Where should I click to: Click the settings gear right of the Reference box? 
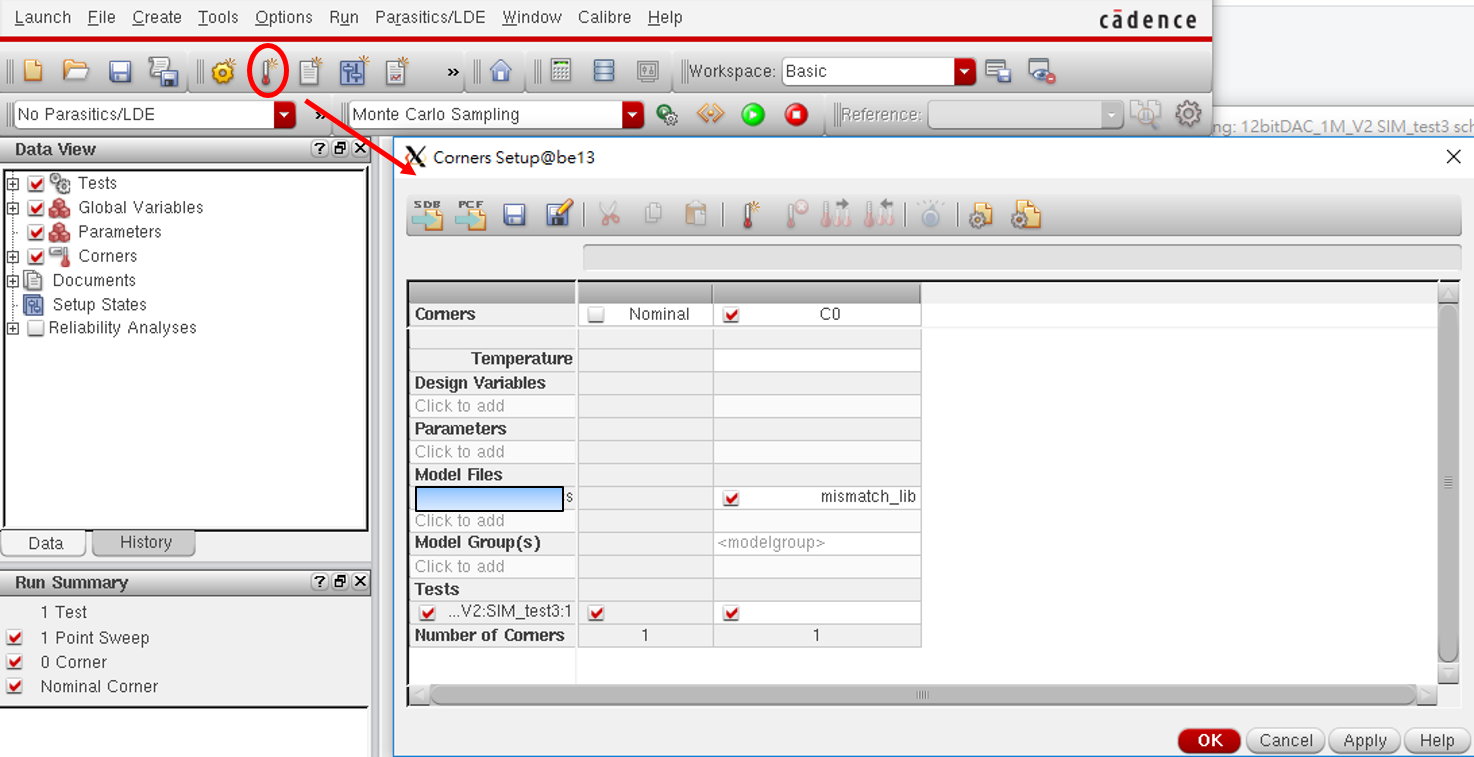pyautogui.click(x=1188, y=114)
